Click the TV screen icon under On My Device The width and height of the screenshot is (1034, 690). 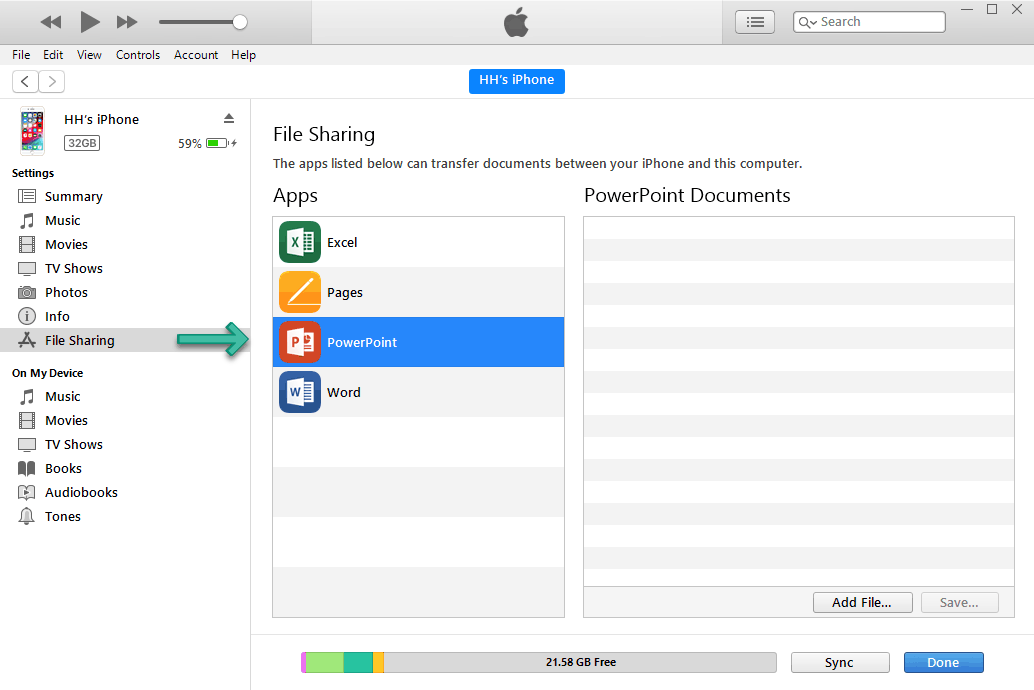[27, 445]
